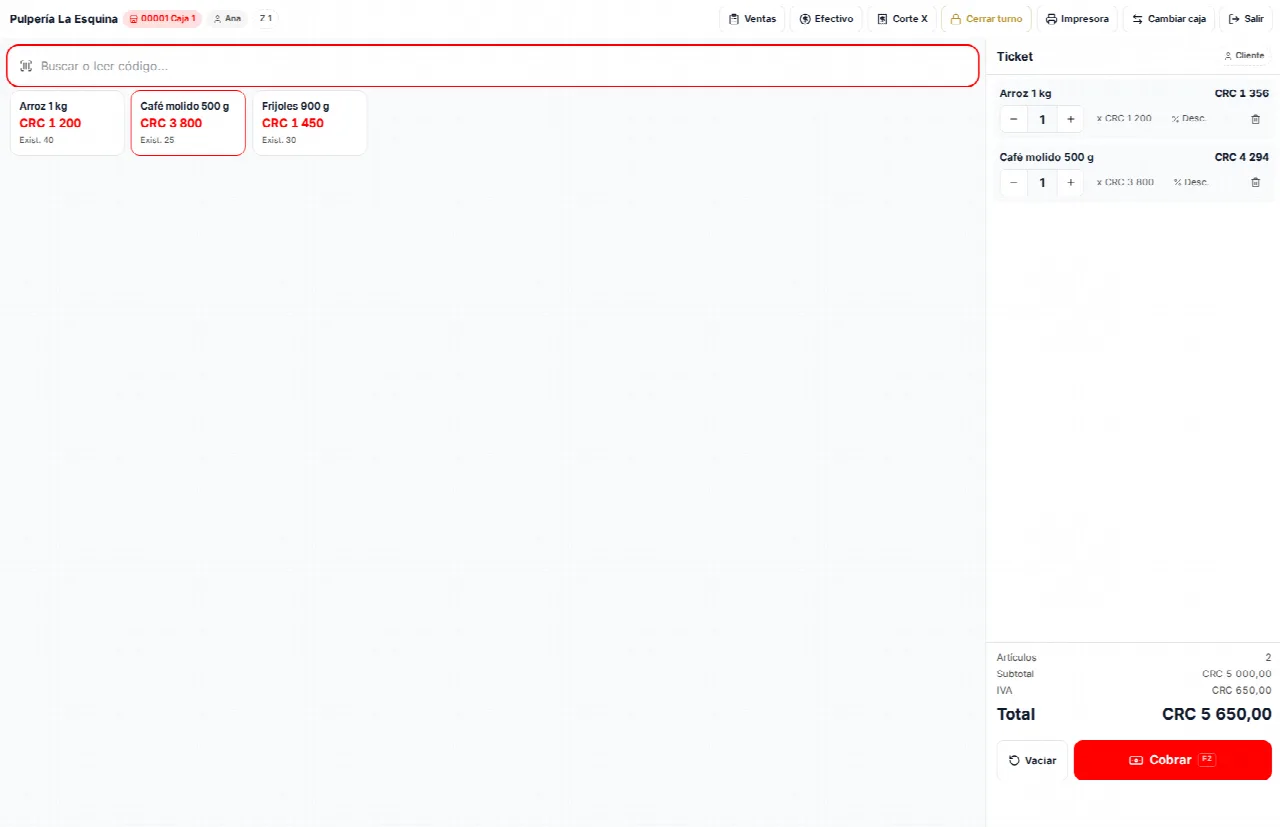Click the Ticket panel heading
The width and height of the screenshot is (1280, 827).
click(1015, 57)
